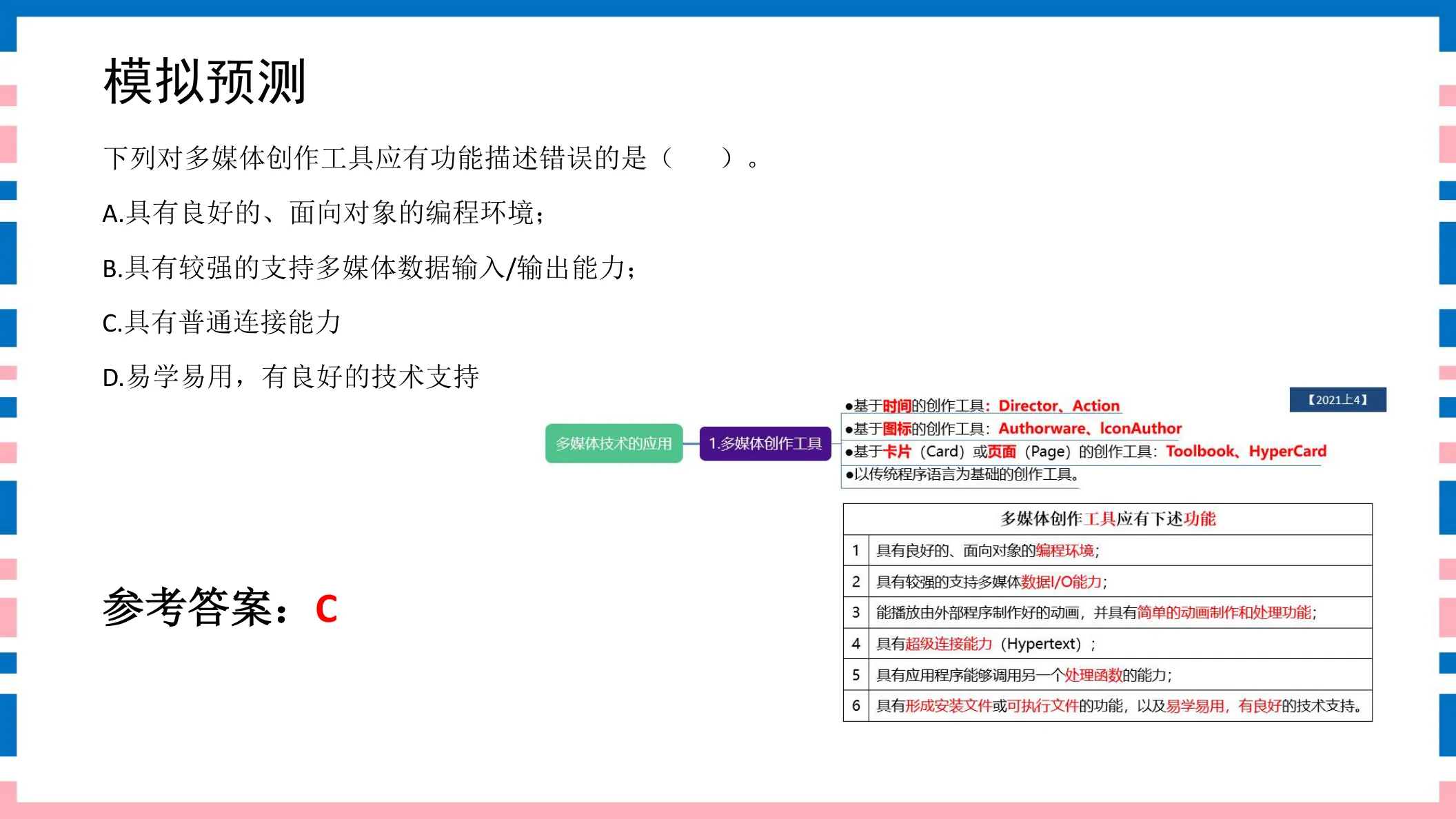1456x819 pixels.
Task: Choose option D.易学易用，有良好的技术支持
Action: (291, 377)
